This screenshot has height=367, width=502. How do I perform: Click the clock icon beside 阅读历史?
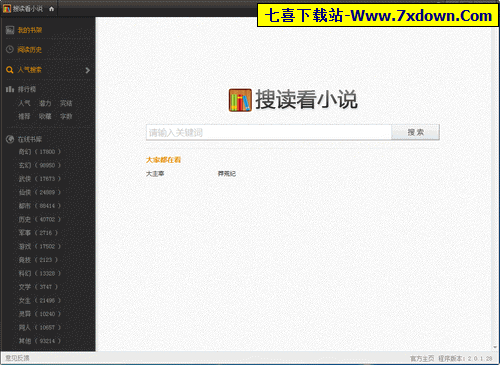coord(10,50)
